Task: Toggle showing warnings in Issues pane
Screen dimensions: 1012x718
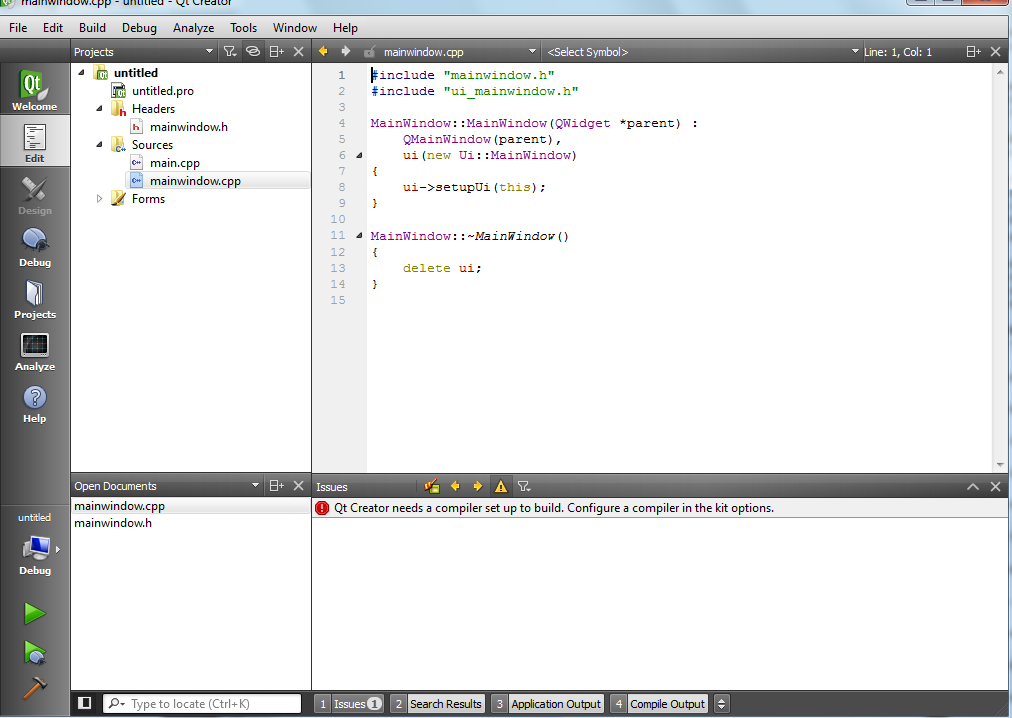Action: click(x=501, y=486)
